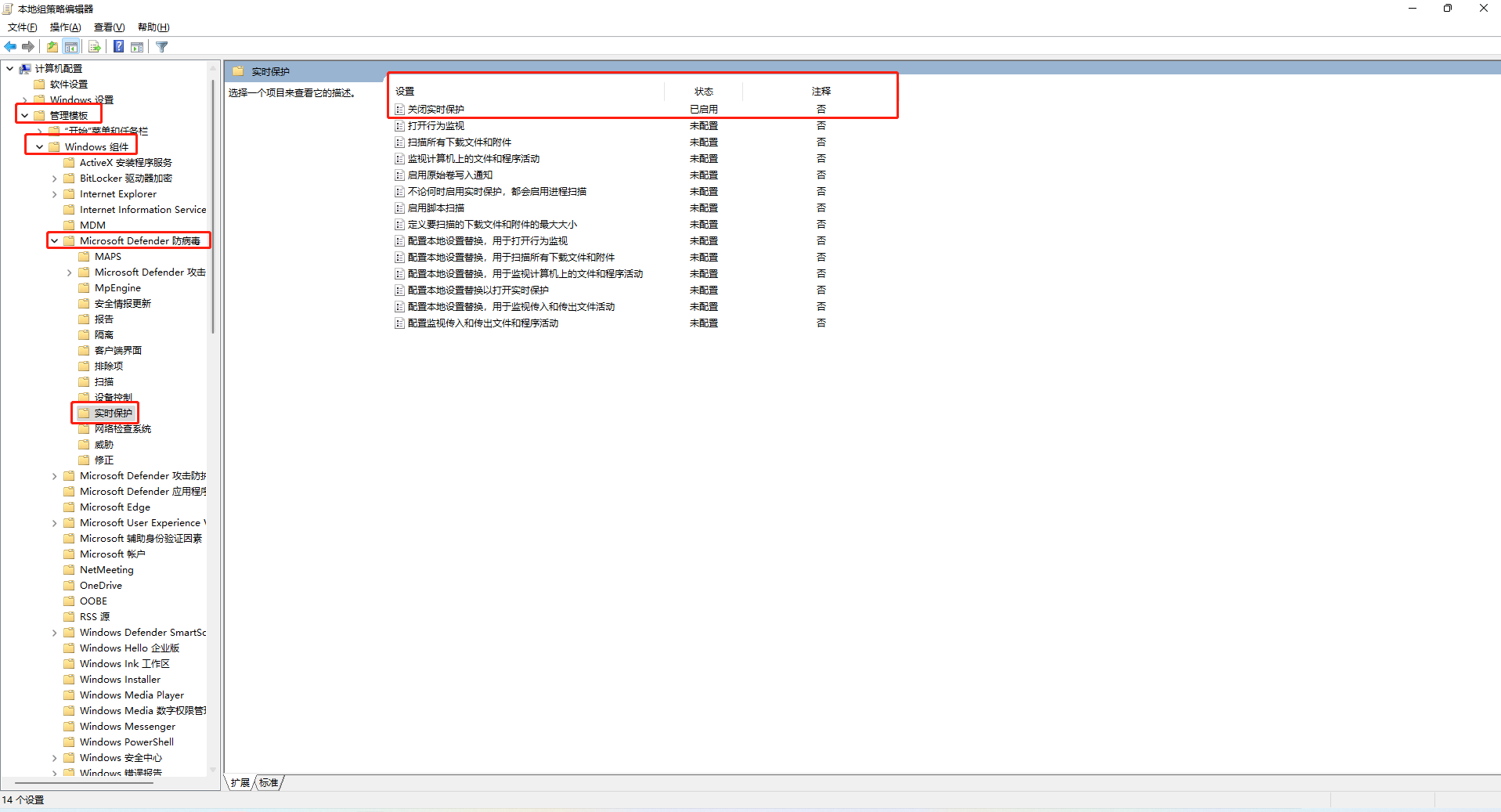1501x812 pixels.
Task: Open Help via the question mark icon
Action: click(x=118, y=47)
